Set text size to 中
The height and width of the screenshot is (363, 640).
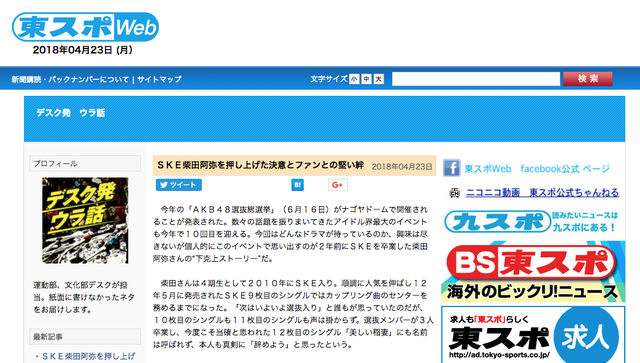367,79
